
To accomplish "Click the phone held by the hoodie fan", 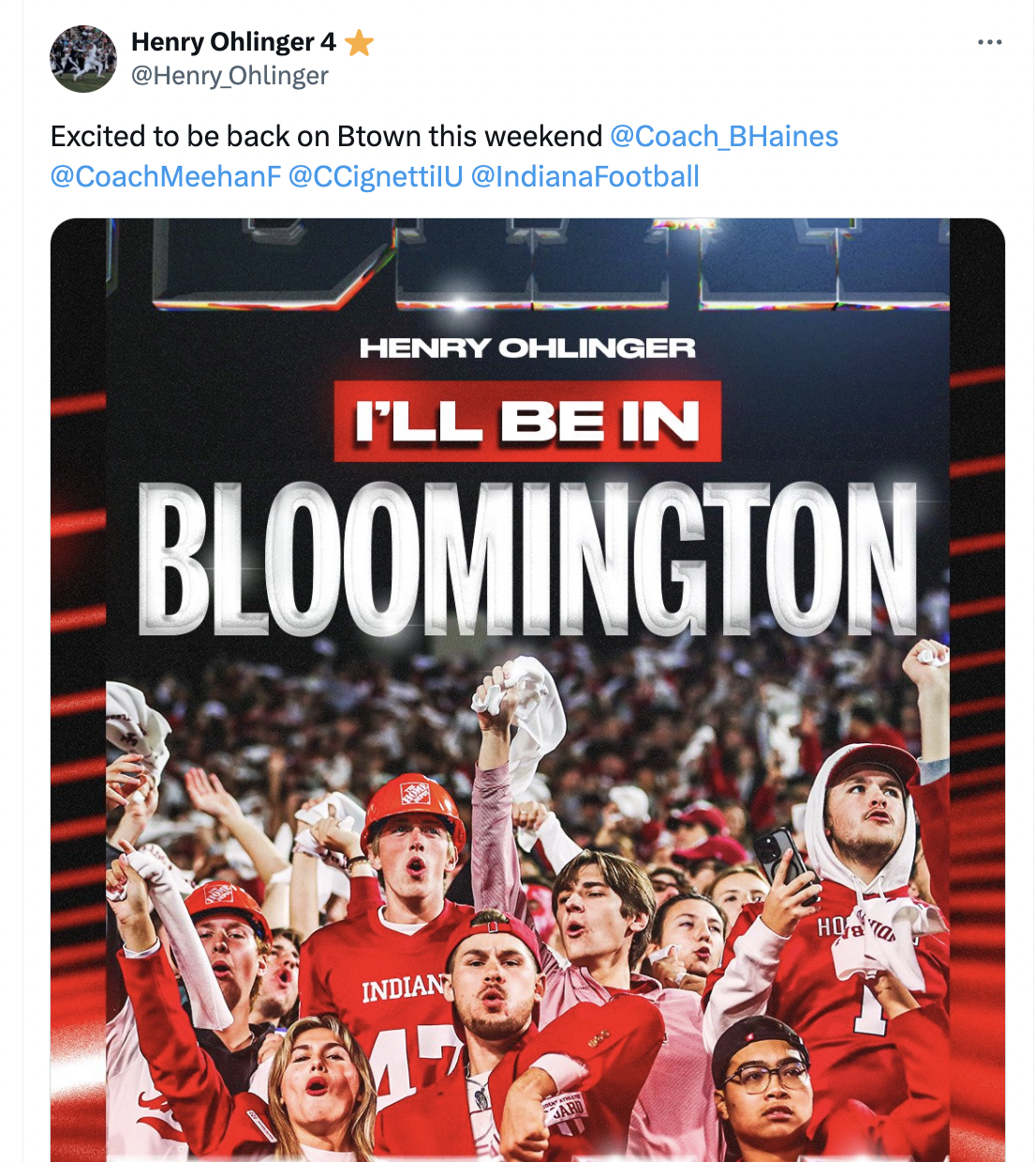I will pos(782,857).
